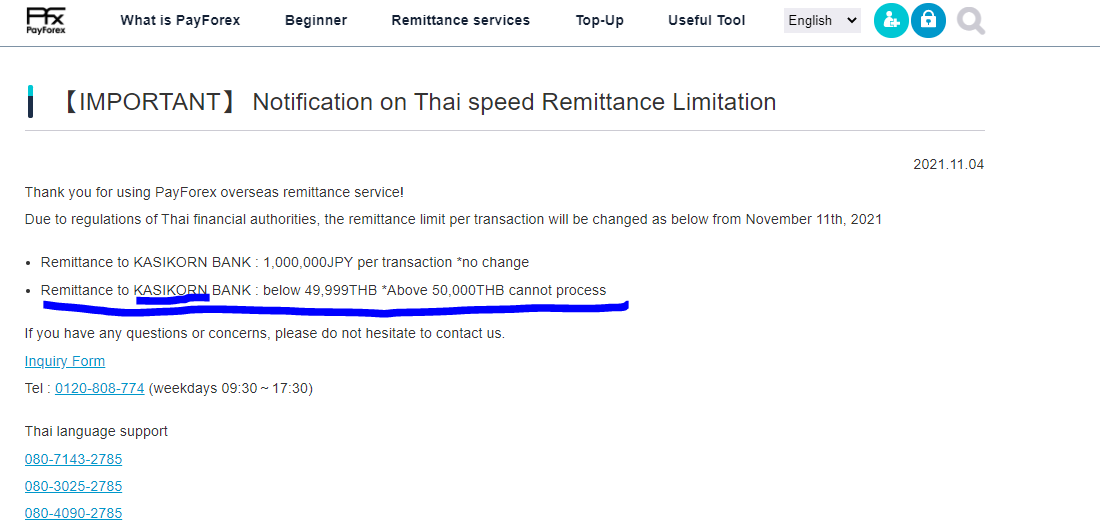Open the Useful Tool menu
The width and height of the screenshot is (1100, 532).
click(707, 20)
